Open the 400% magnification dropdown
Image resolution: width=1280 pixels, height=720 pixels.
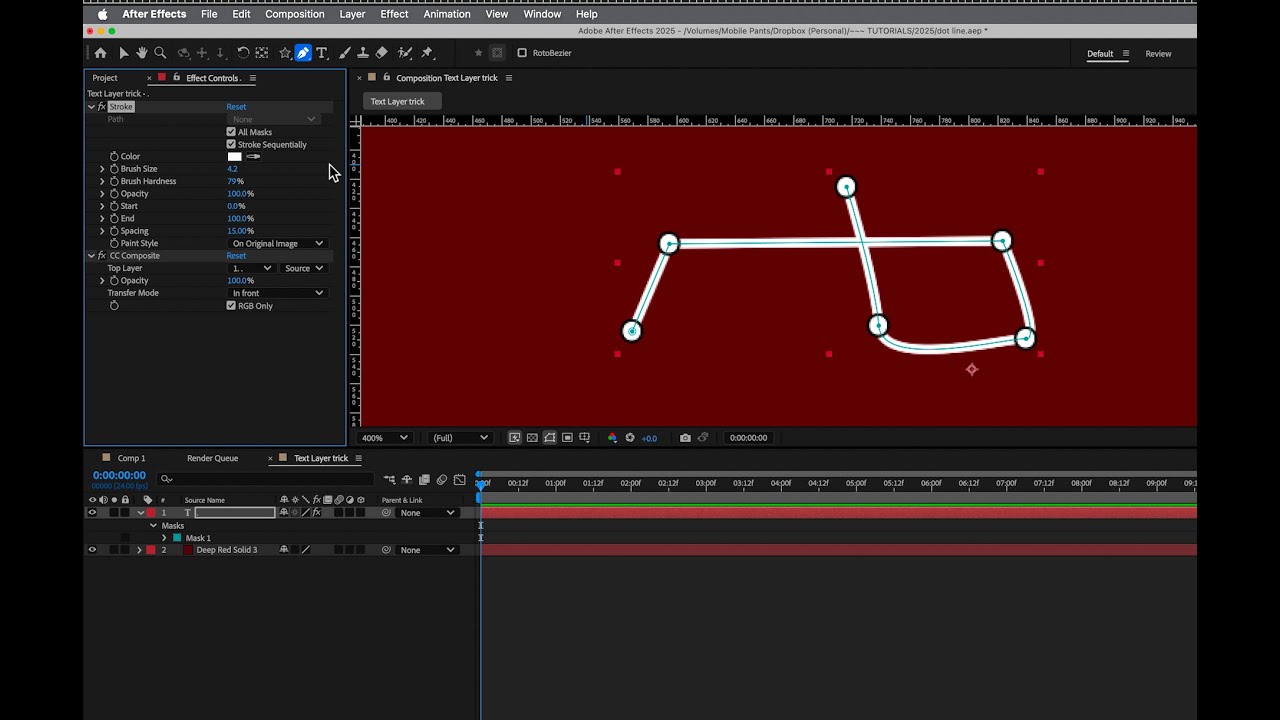coord(385,438)
